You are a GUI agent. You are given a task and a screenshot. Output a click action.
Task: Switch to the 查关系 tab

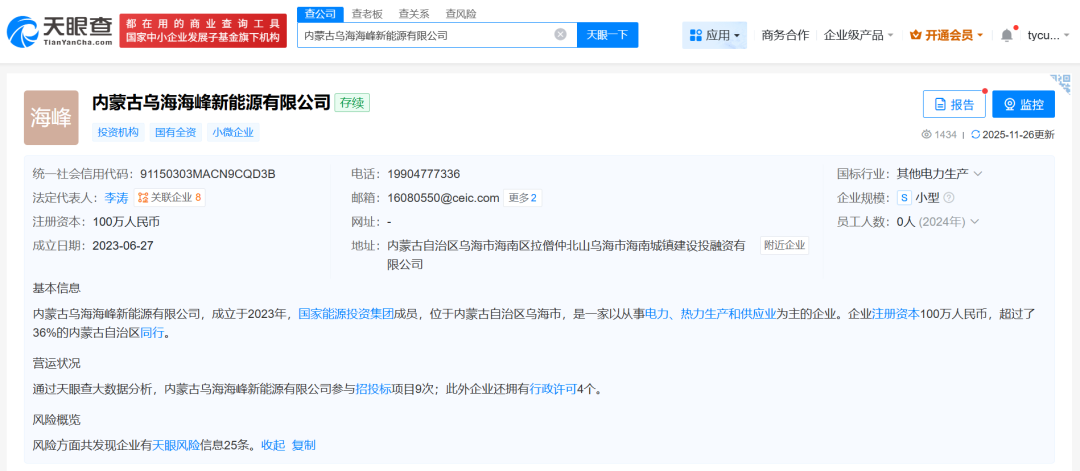click(413, 14)
